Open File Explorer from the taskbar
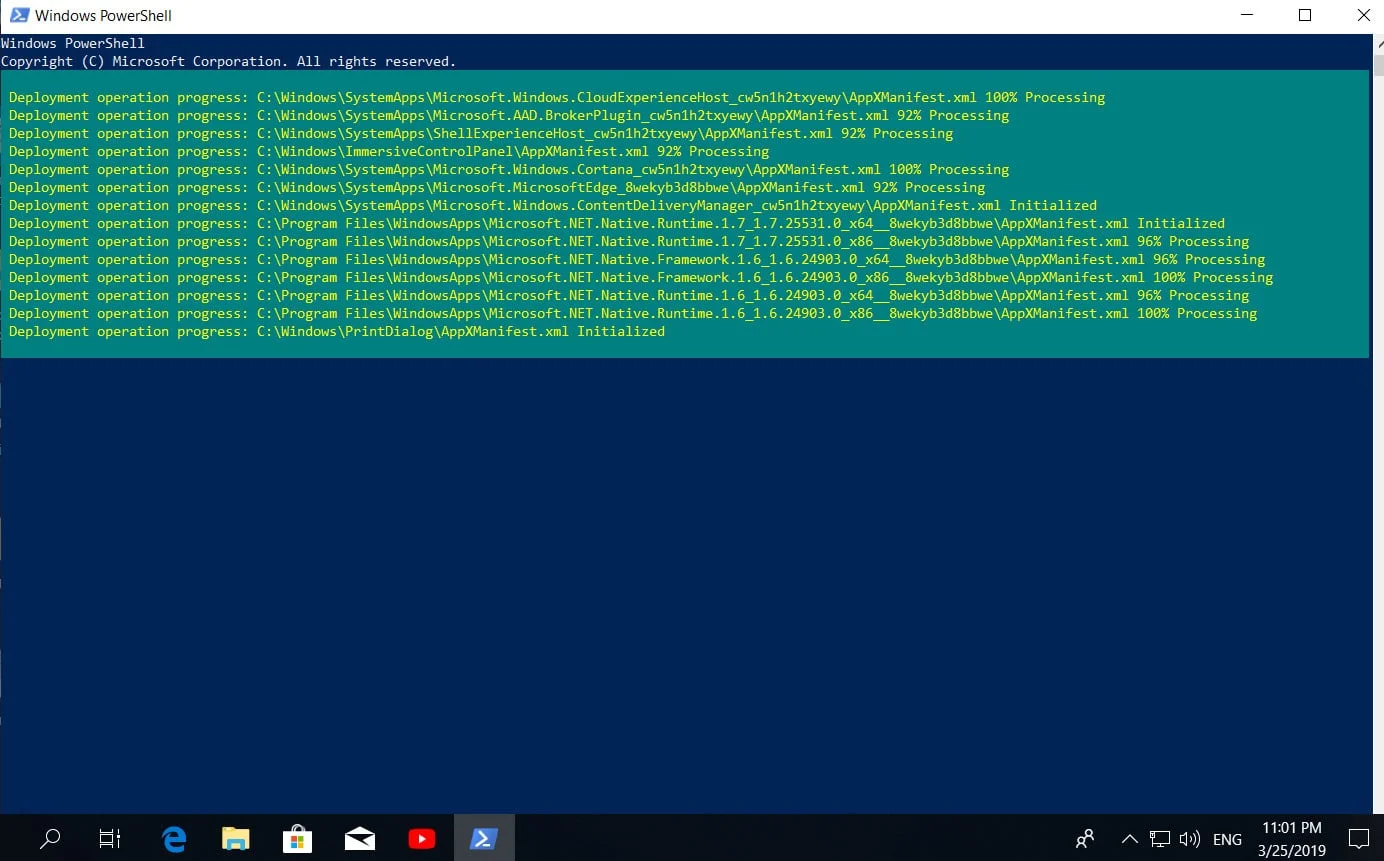Screen dimensions: 1384x861 tap(235, 838)
